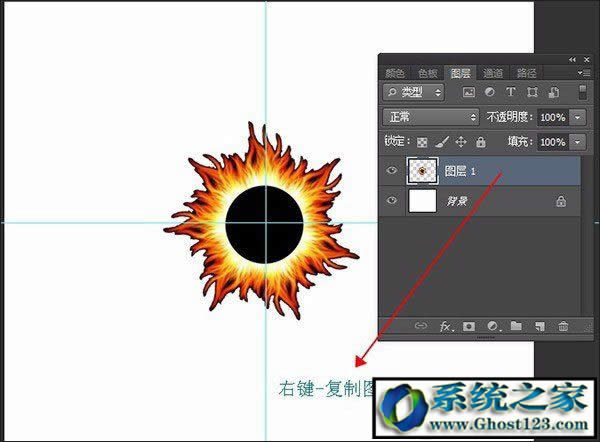Select the 背景 layer thumbnail
The height and width of the screenshot is (442, 600).
coord(422,201)
